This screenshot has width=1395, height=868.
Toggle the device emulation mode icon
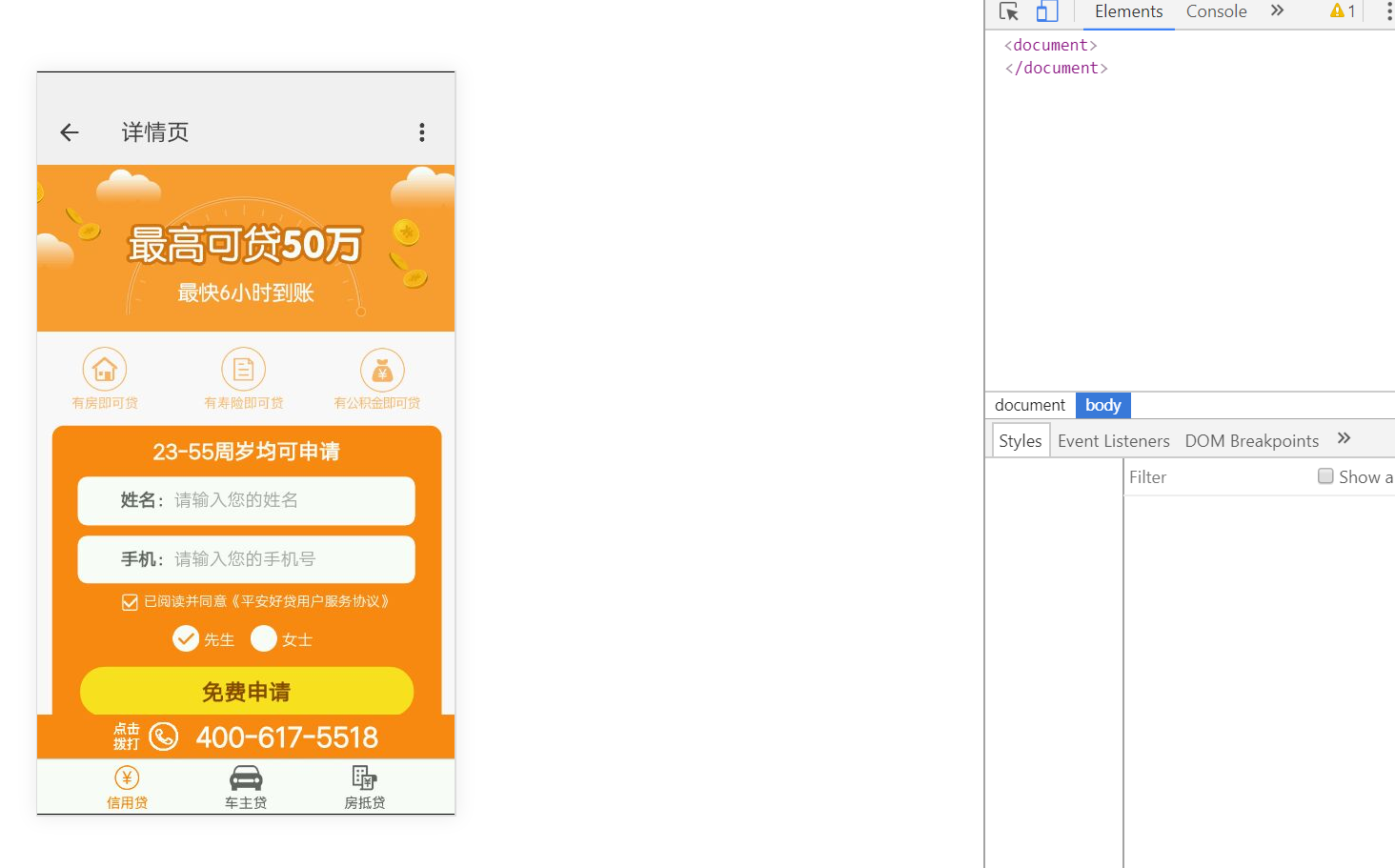point(1046,11)
